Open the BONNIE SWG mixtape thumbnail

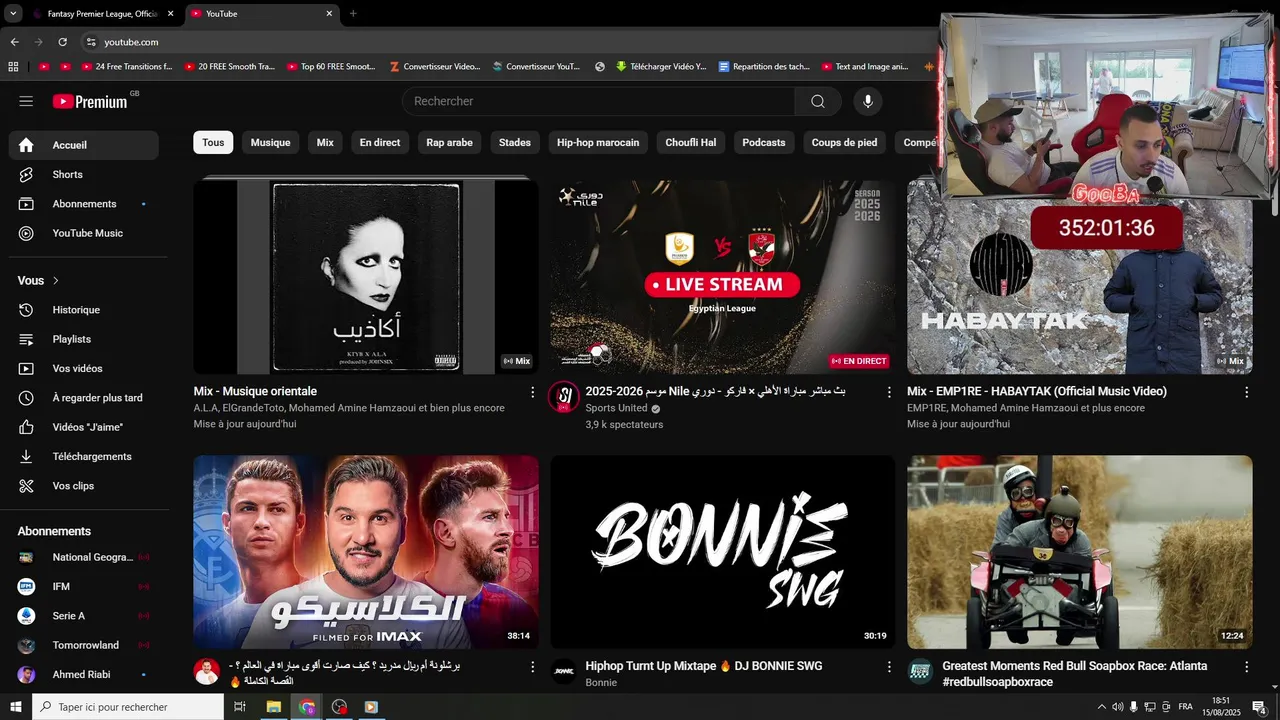(723, 552)
